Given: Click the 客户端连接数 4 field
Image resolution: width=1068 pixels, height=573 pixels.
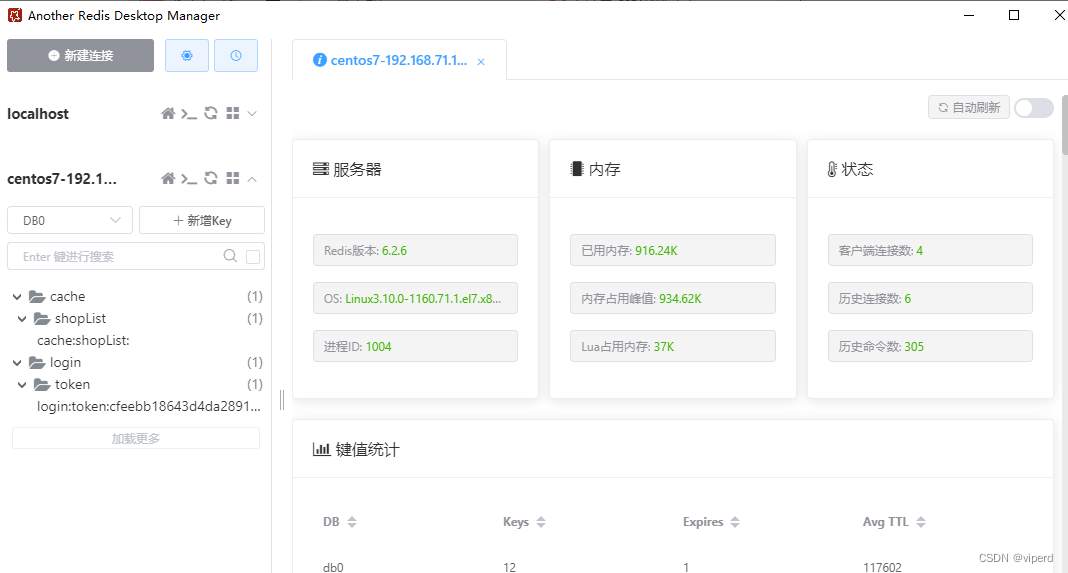Looking at the screenshot, I should click(x=930, y=250).
